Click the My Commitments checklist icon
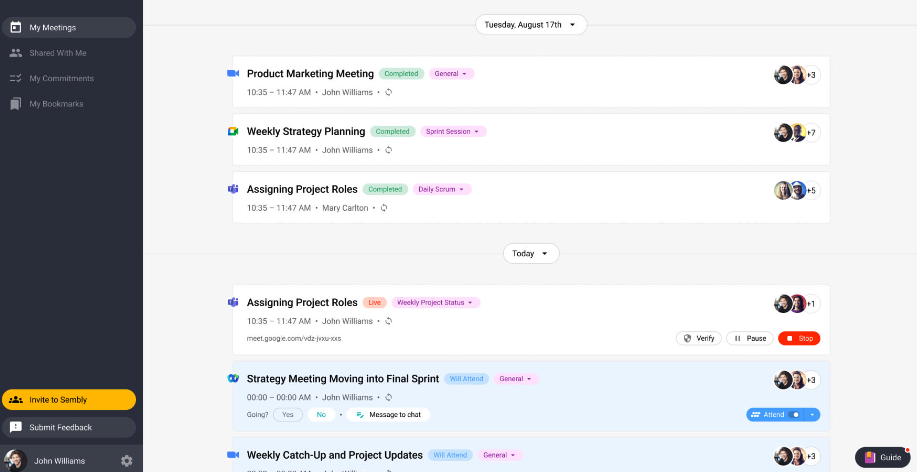The width and height of the screenshot is (917, 472). click(x=16, y=78)
